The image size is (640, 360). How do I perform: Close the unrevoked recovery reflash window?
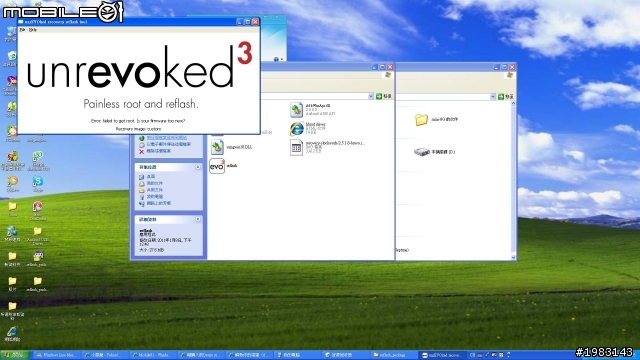(255, 22)
